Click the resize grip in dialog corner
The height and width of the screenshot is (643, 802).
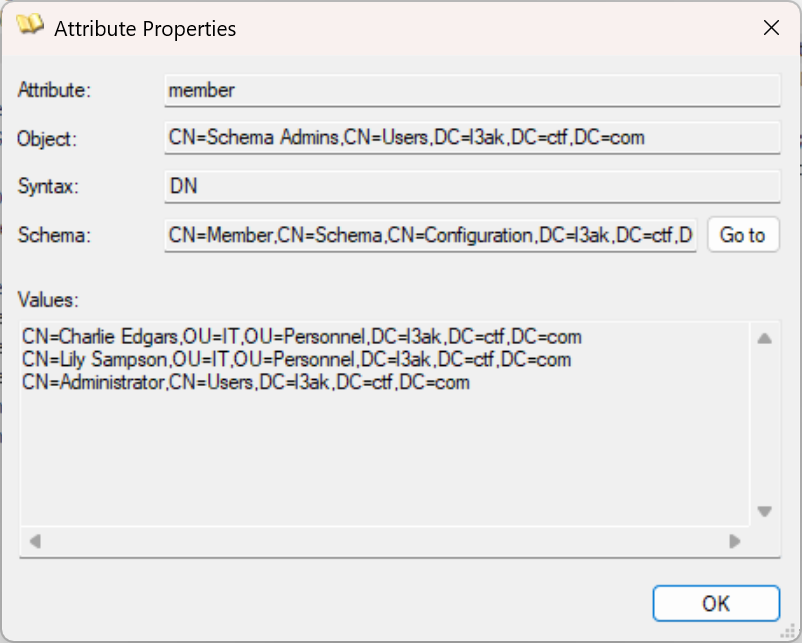click(789, 632)
